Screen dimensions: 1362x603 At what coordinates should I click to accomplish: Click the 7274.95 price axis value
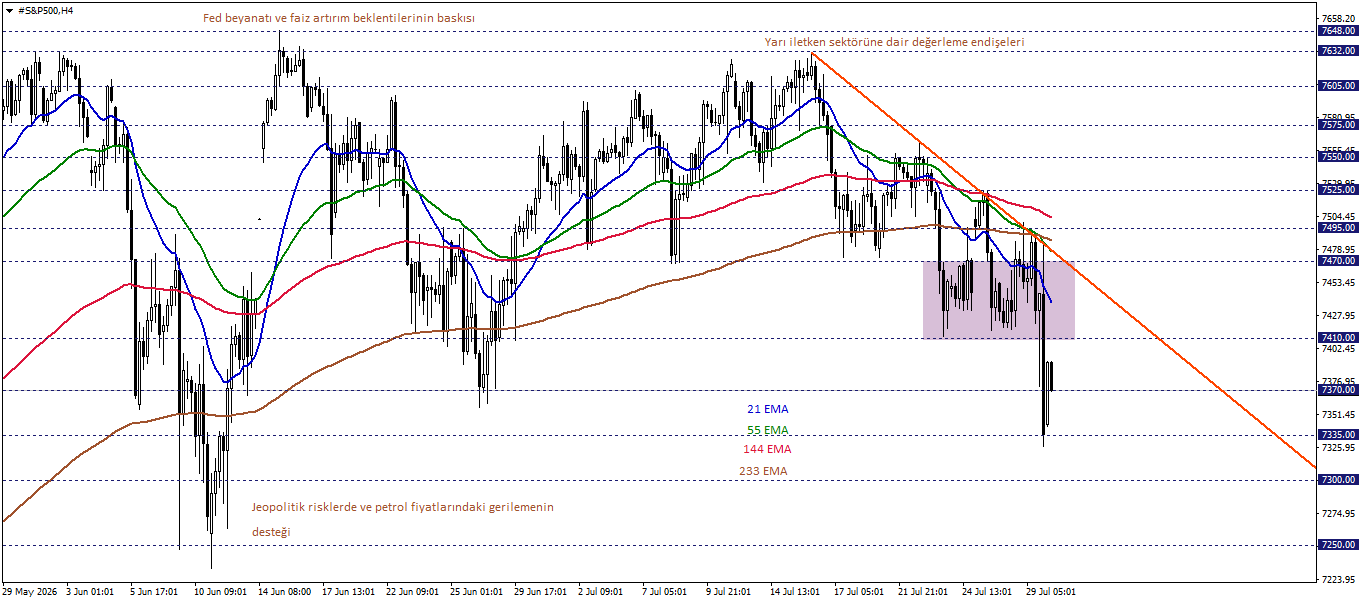[x=1338, y=513]
